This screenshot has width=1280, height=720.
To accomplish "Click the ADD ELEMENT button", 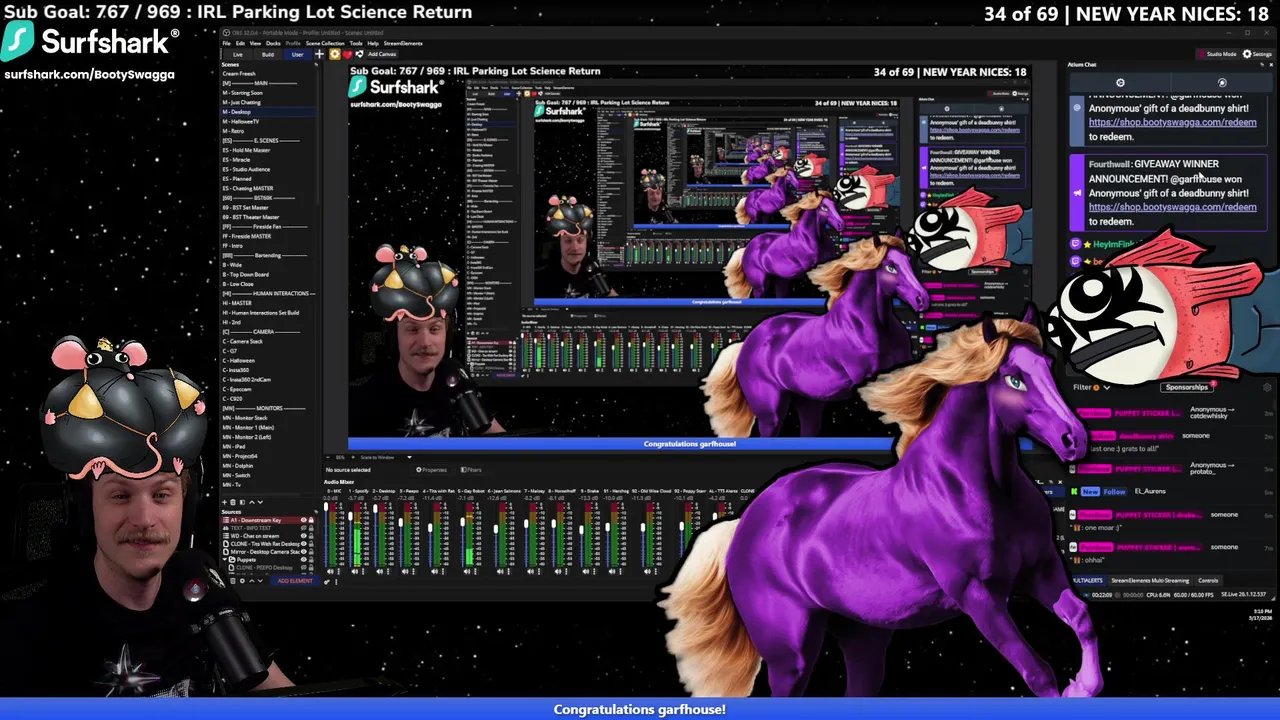I will coord(295,581).
